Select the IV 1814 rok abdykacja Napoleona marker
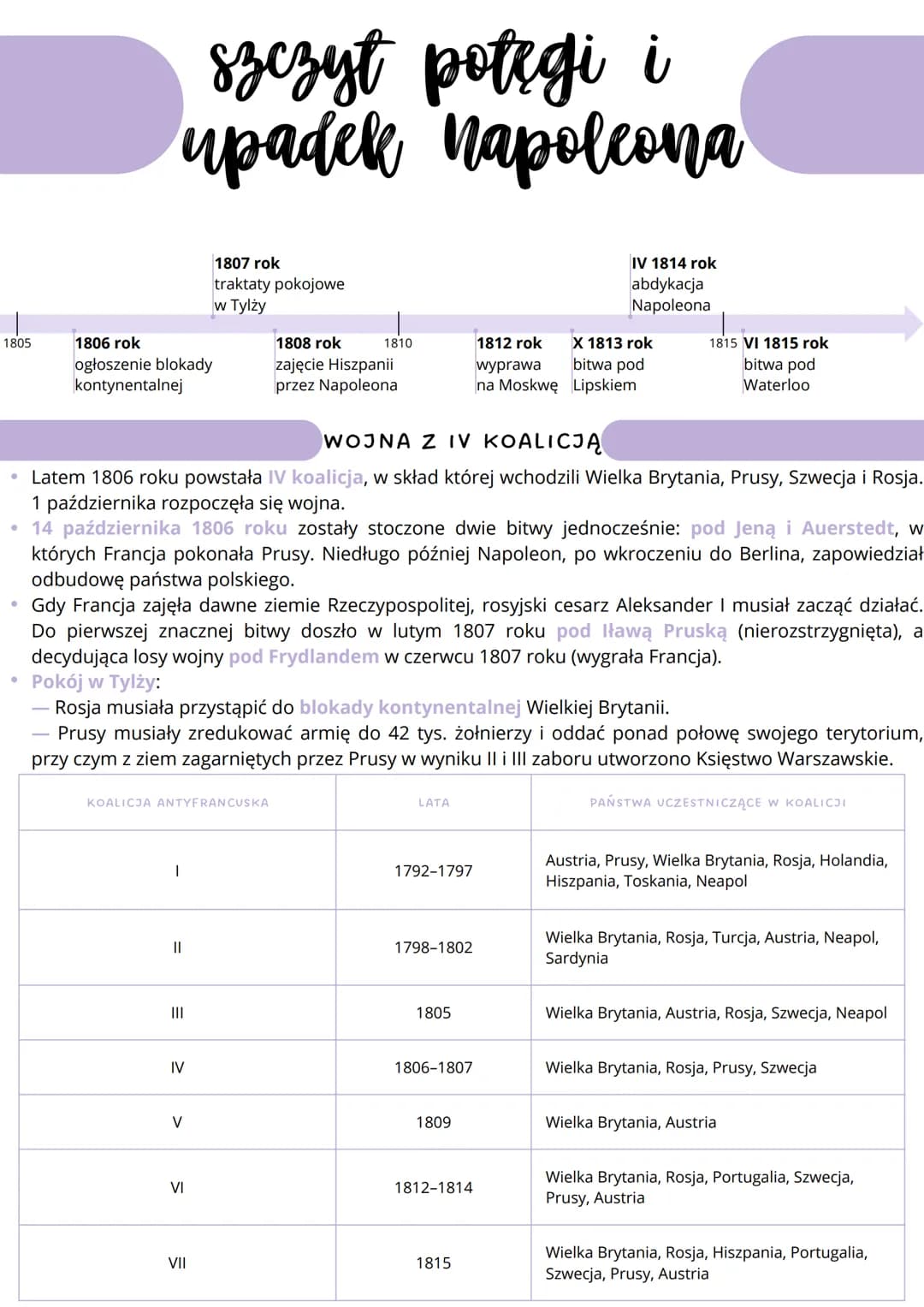The height and width of the screenshot is (1307, 924). 673,283
